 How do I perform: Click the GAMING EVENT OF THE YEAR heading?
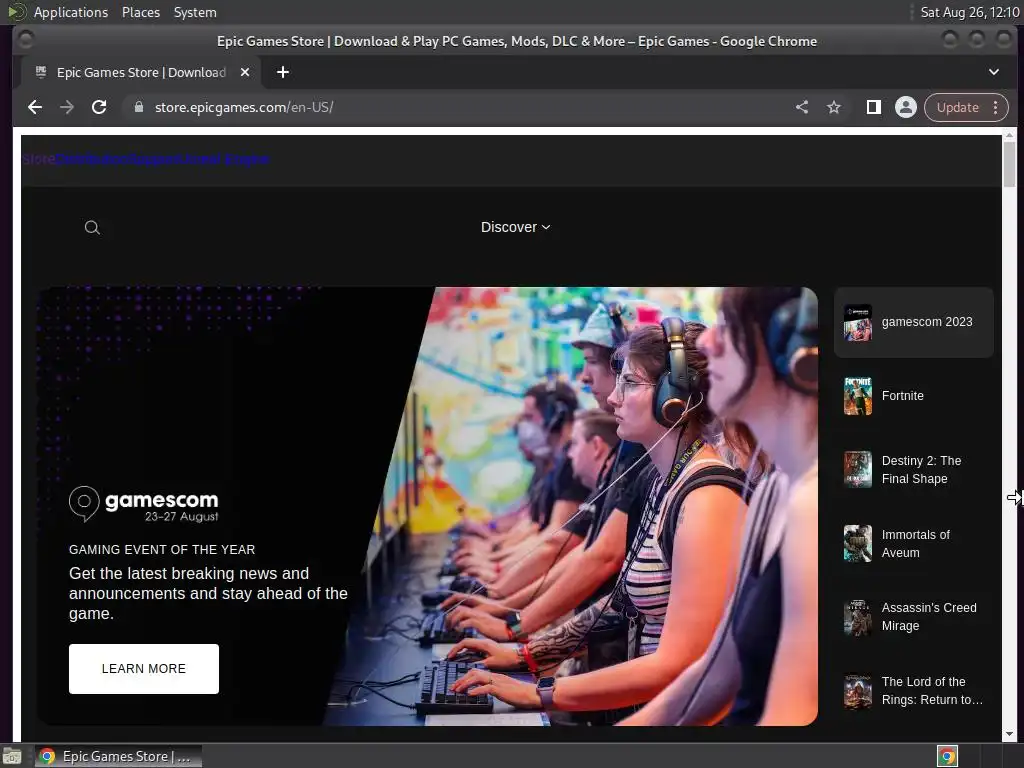pos(162,550)
